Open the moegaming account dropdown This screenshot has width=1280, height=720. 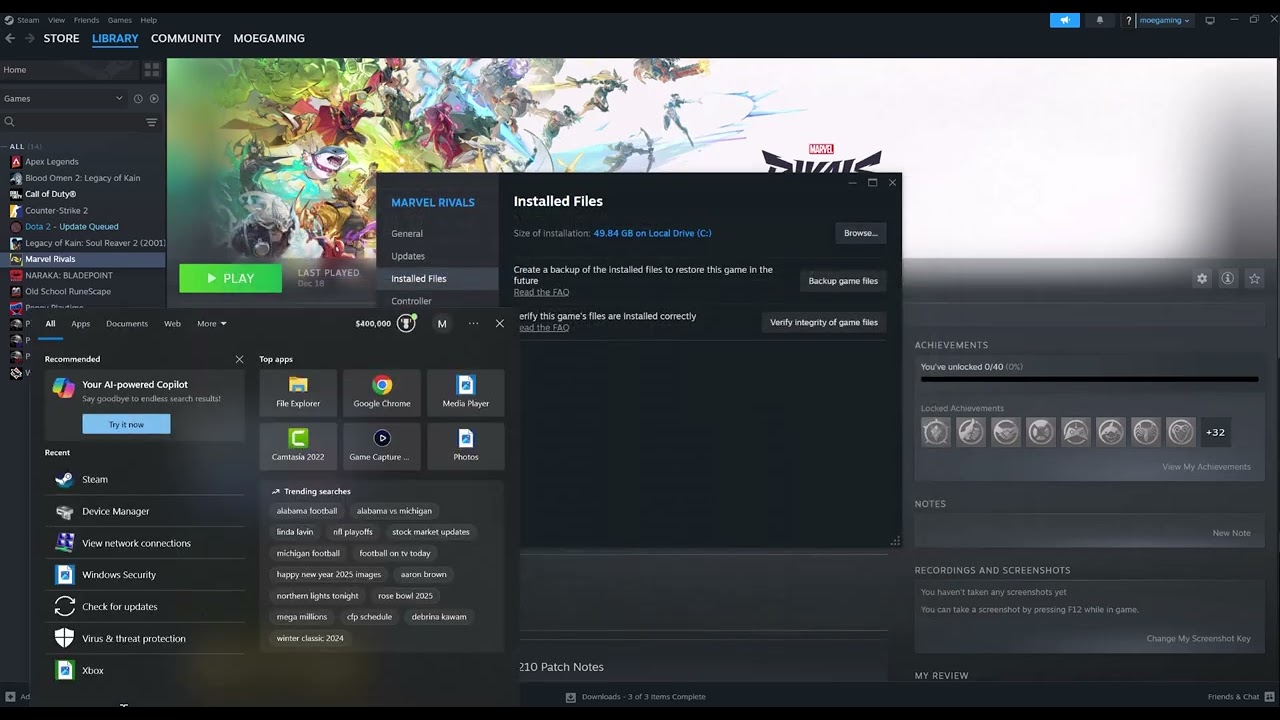click(1164, 20)
